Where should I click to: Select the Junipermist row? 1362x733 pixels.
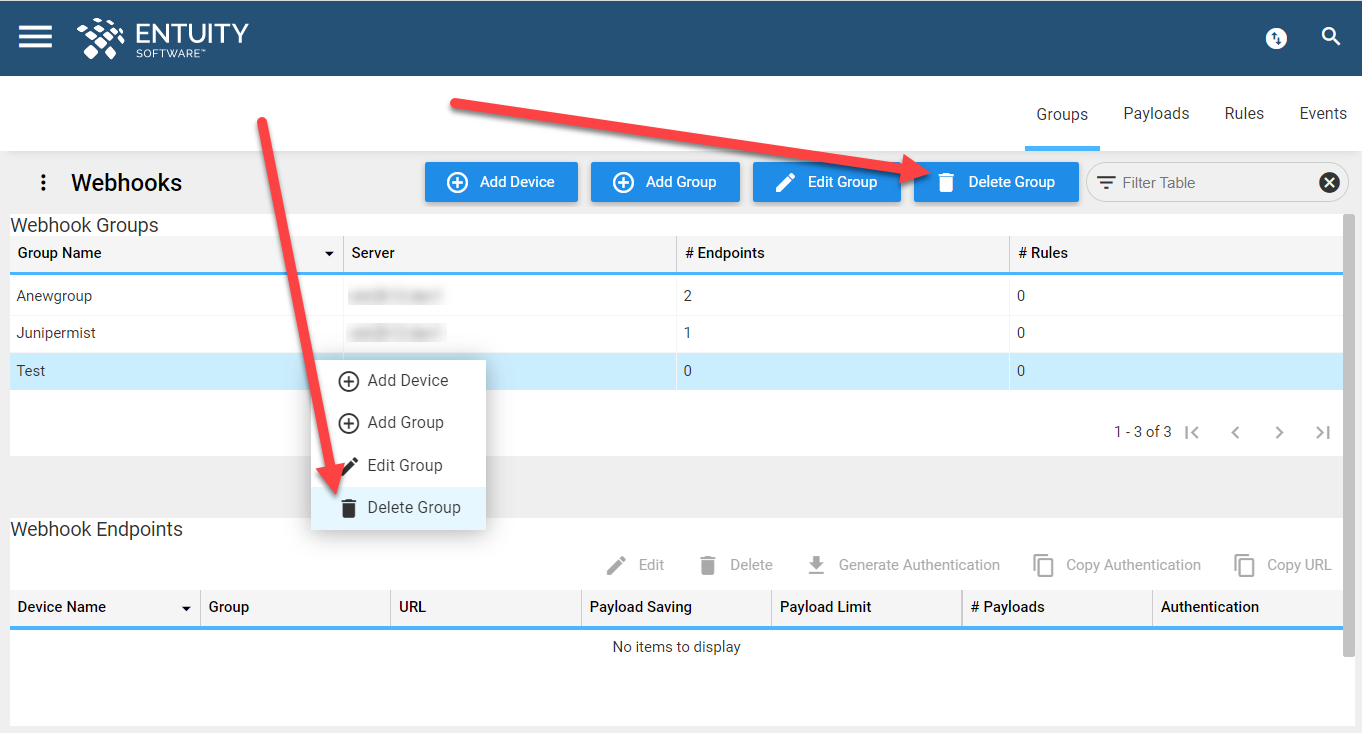pyautogui.click(x=676, y=333)
